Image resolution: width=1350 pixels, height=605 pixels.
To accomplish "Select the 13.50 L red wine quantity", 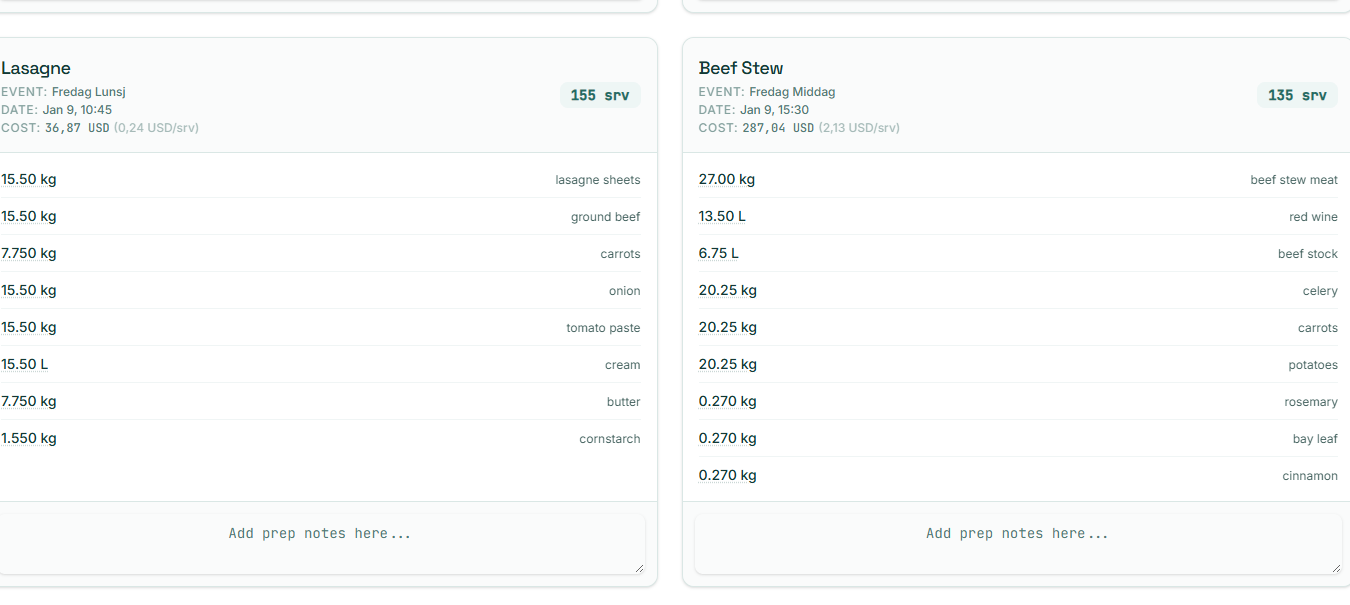I will click(722, 217).
